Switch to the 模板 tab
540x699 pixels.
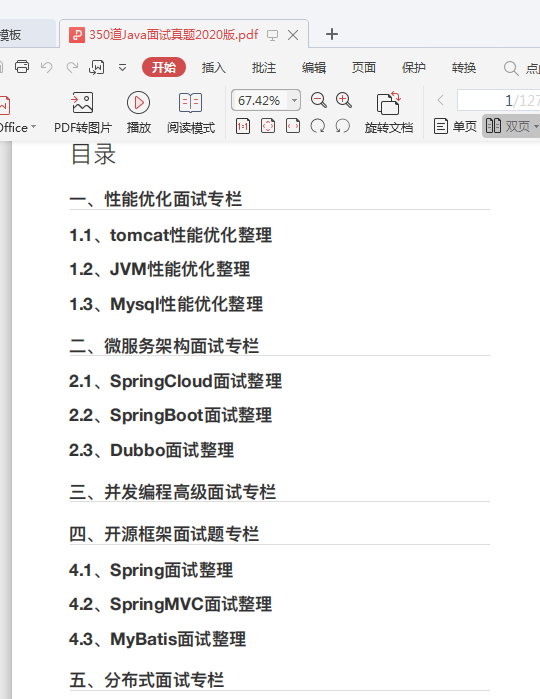tap(27, 34)
